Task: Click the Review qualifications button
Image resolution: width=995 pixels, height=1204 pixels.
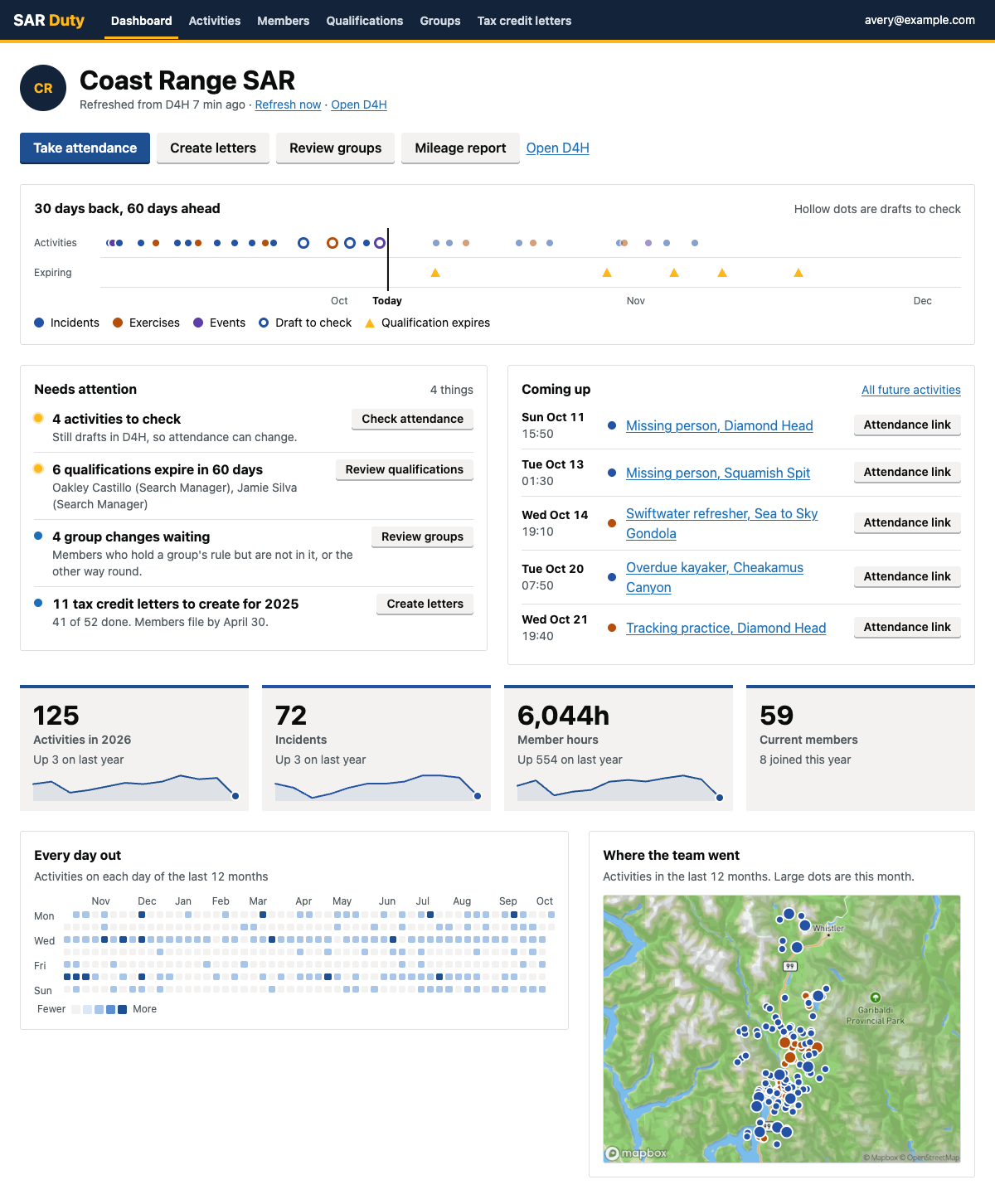Action: click(x=405, y=469)
